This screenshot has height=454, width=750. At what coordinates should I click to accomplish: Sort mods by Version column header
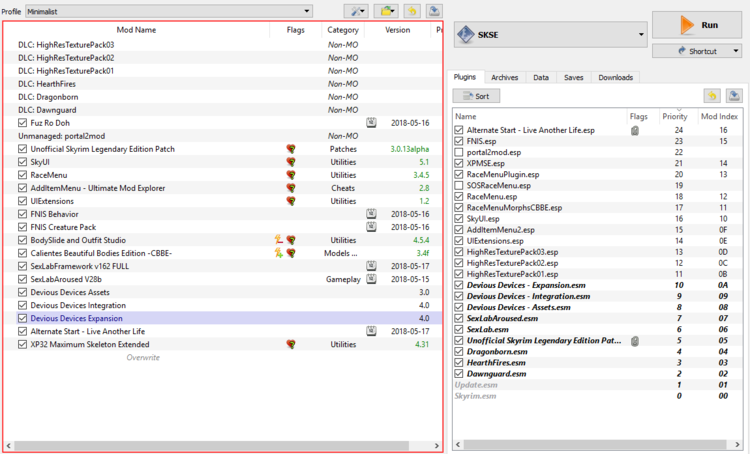click(397, 30)
